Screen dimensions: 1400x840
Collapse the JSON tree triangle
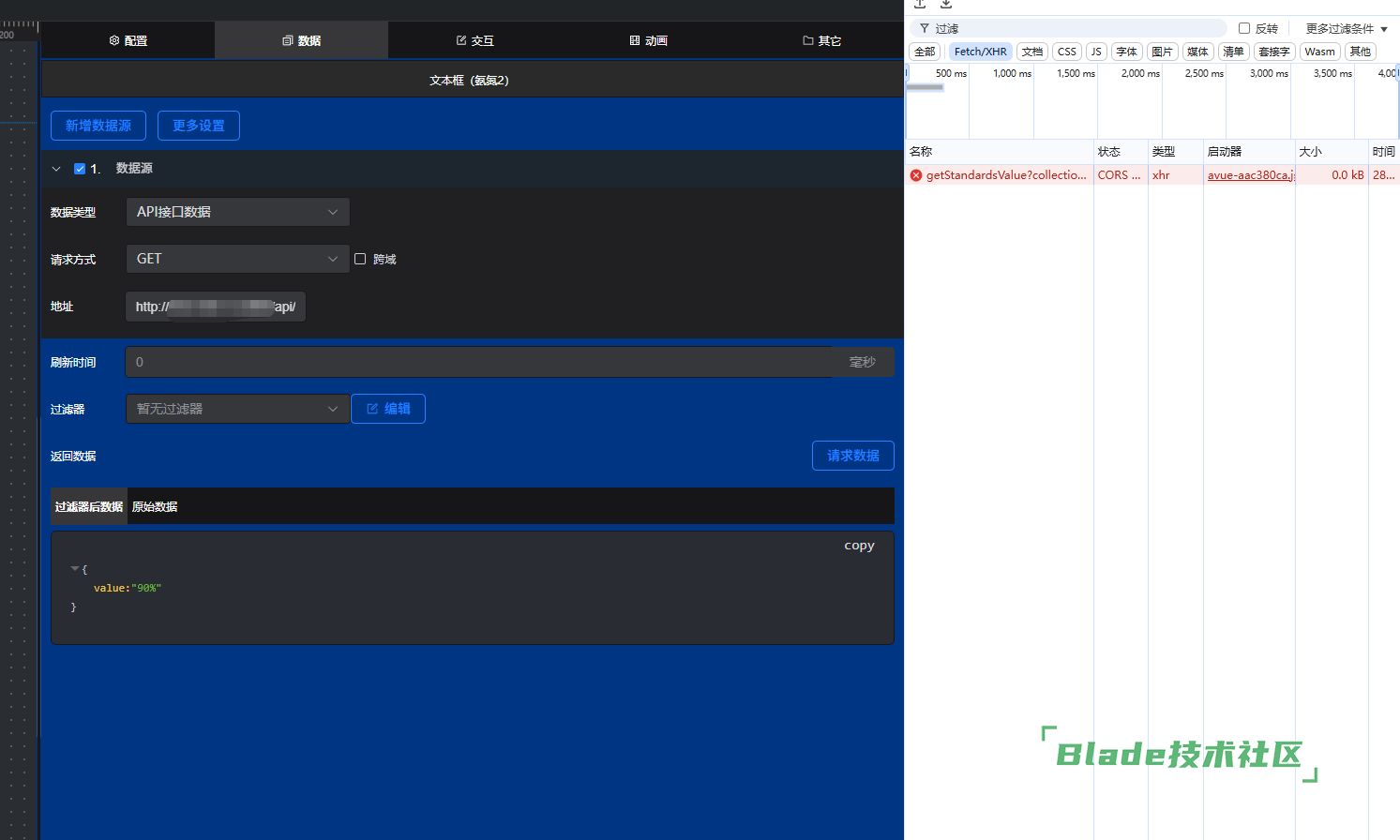click(75, 569)
